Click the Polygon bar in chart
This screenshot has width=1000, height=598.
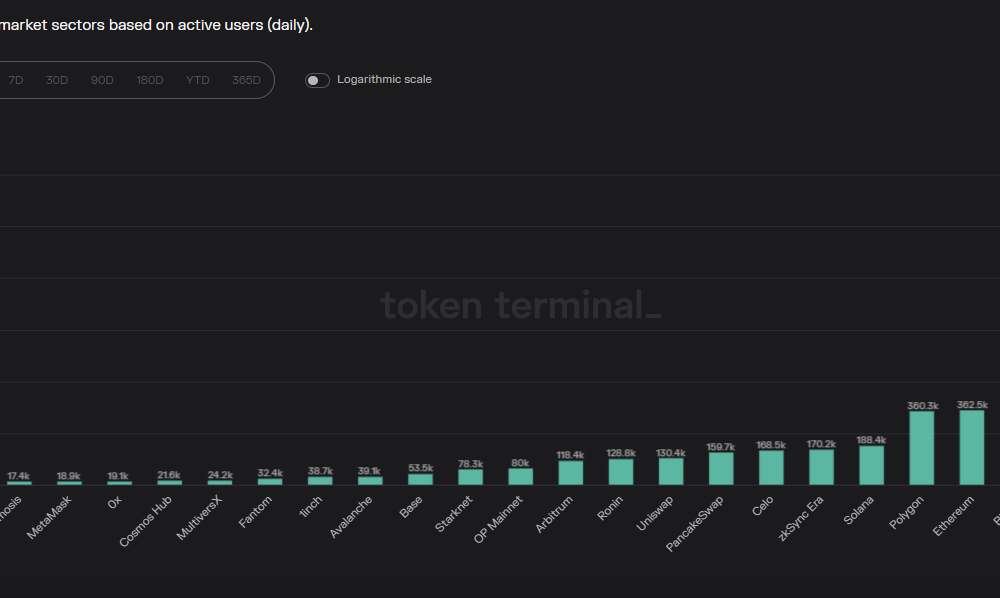(x=922, y=448)
